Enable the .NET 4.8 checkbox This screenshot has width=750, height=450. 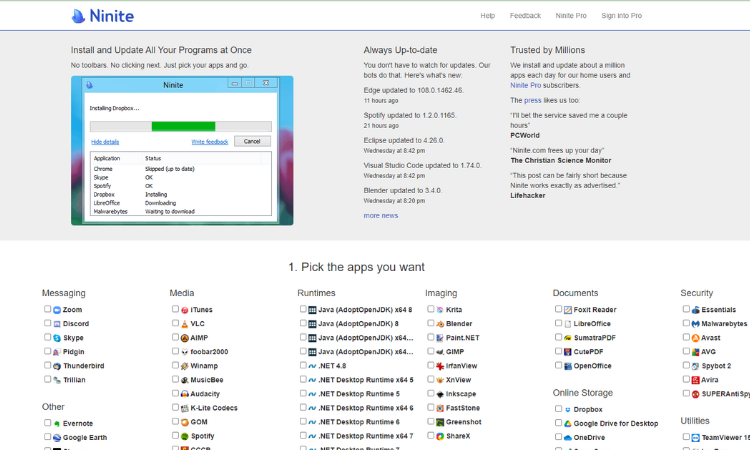[x=303, y=365]
